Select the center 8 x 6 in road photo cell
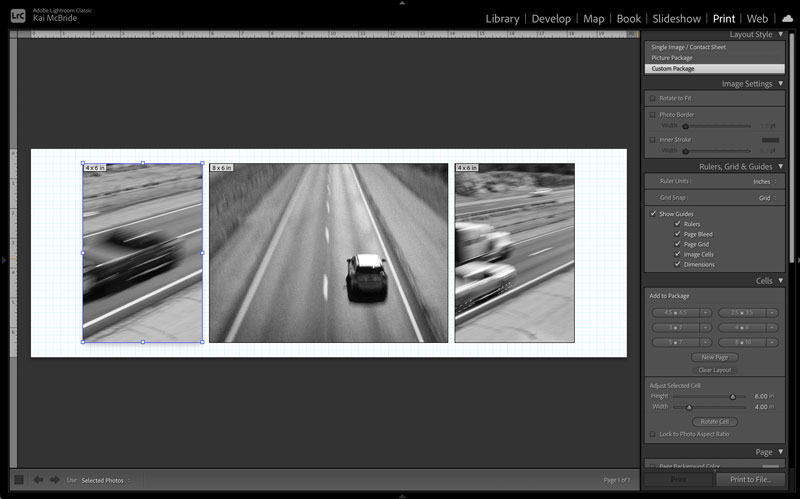 tap(329, 253)
